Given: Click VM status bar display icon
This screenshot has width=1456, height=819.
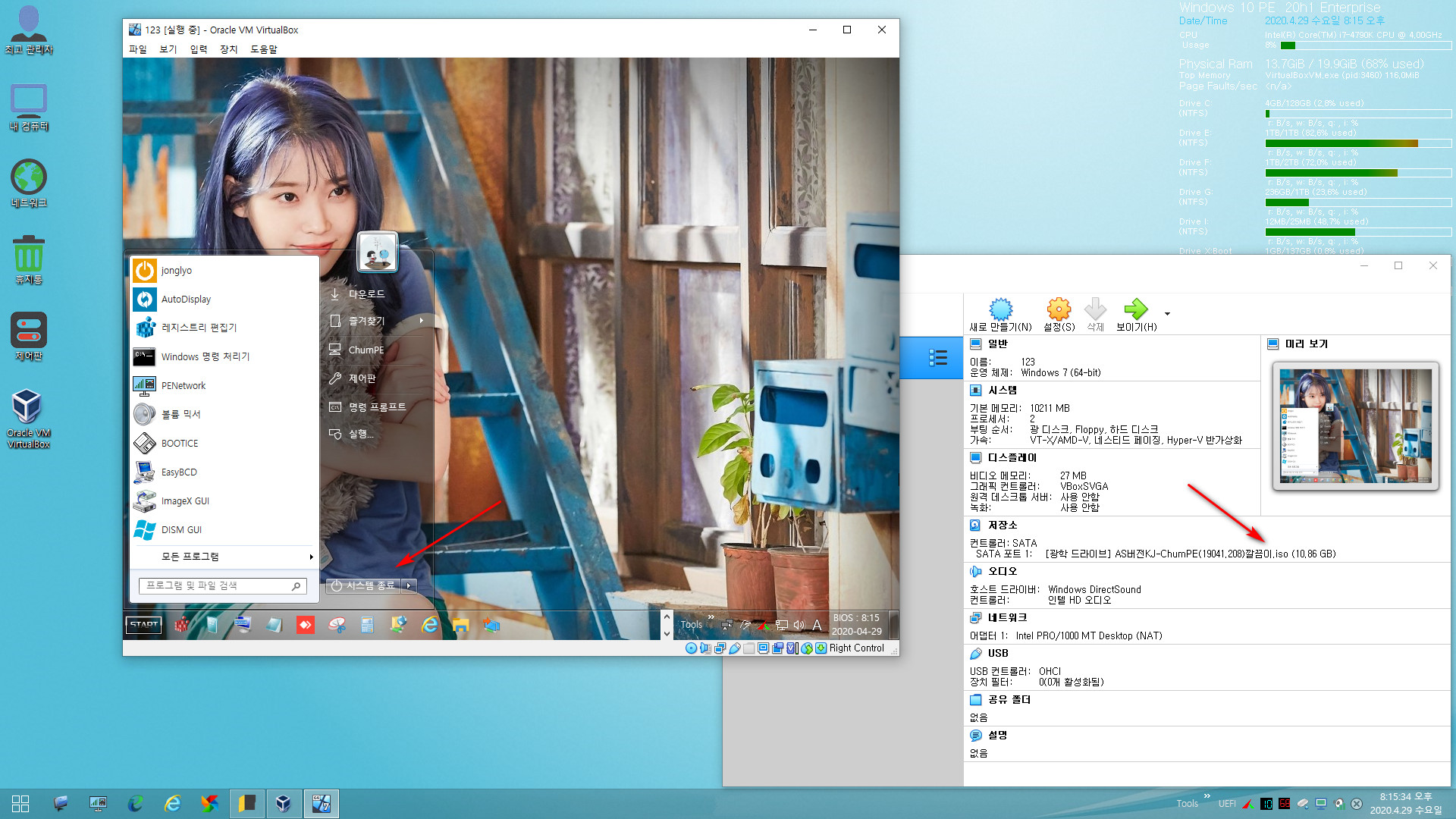Looking at the screenshot, I should (763, 648).
